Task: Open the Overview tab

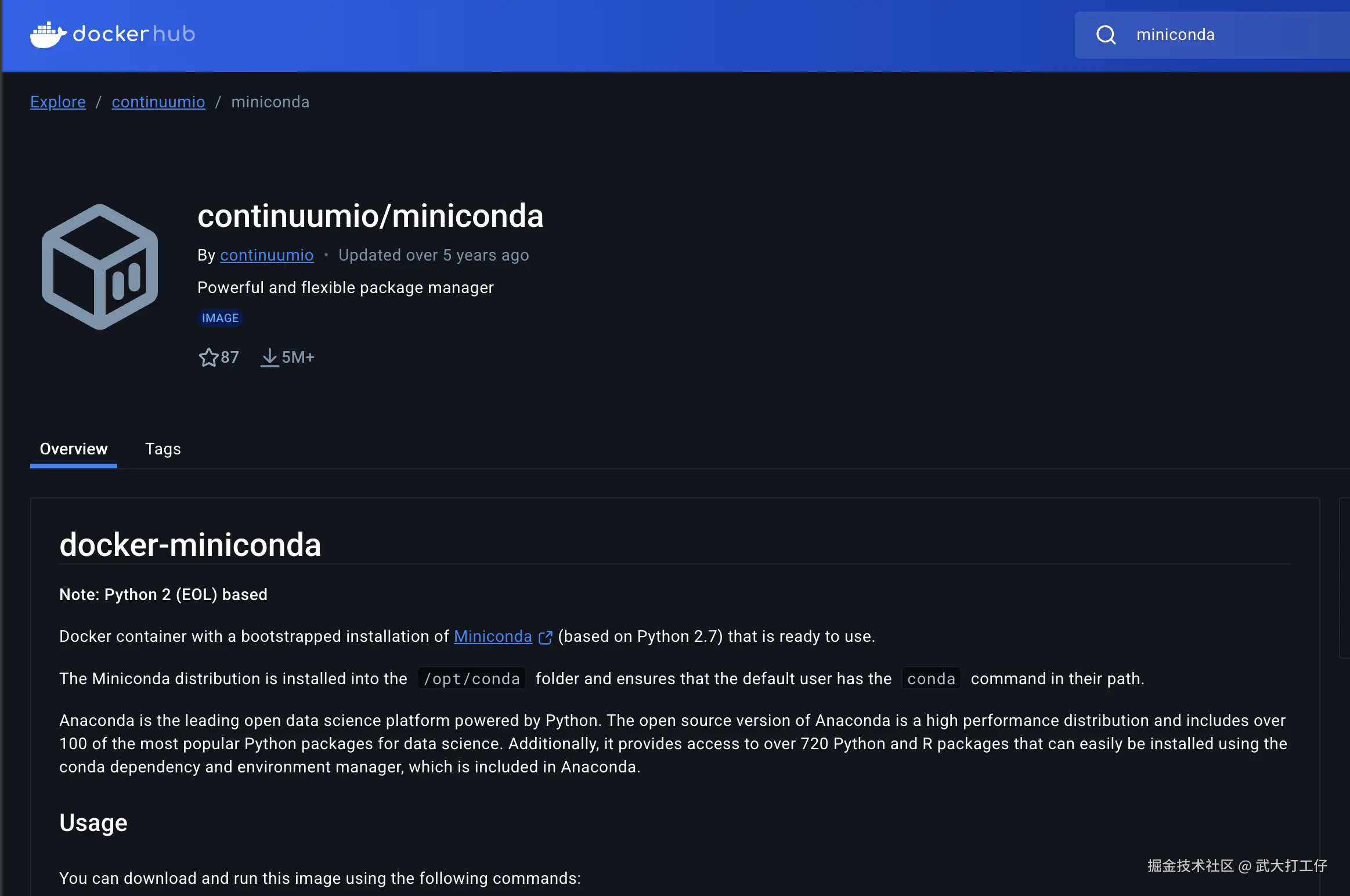Action: 74,449
